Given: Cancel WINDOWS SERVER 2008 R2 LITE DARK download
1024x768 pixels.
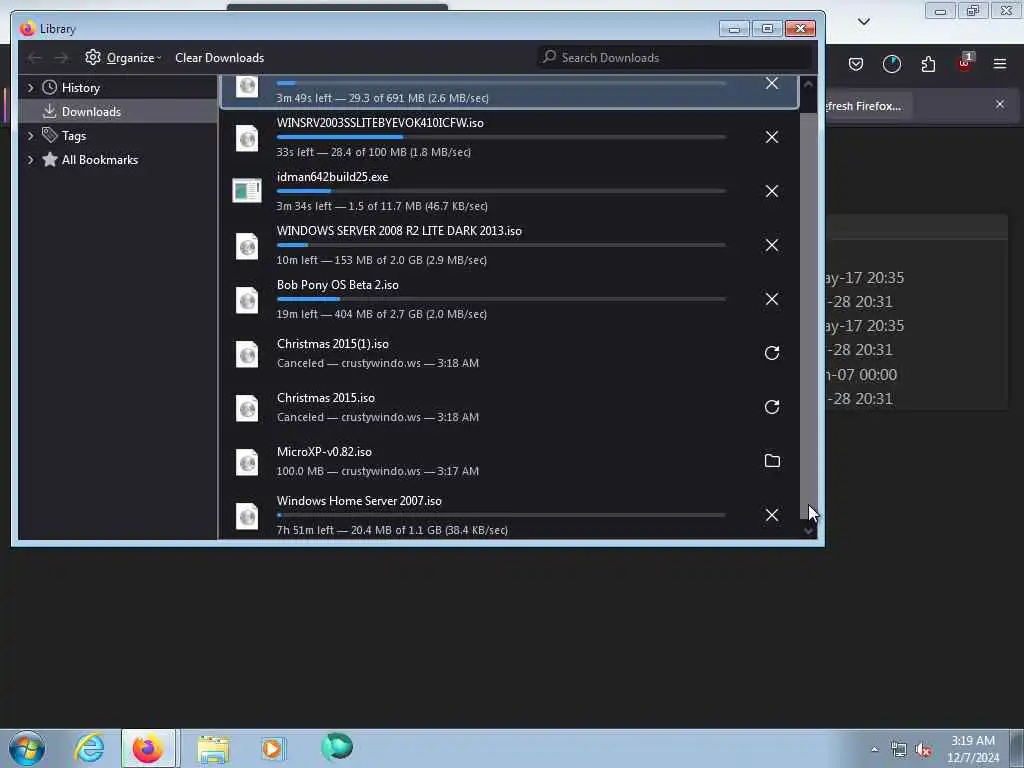Looking at the screenshot, I should tap(771, 246).
